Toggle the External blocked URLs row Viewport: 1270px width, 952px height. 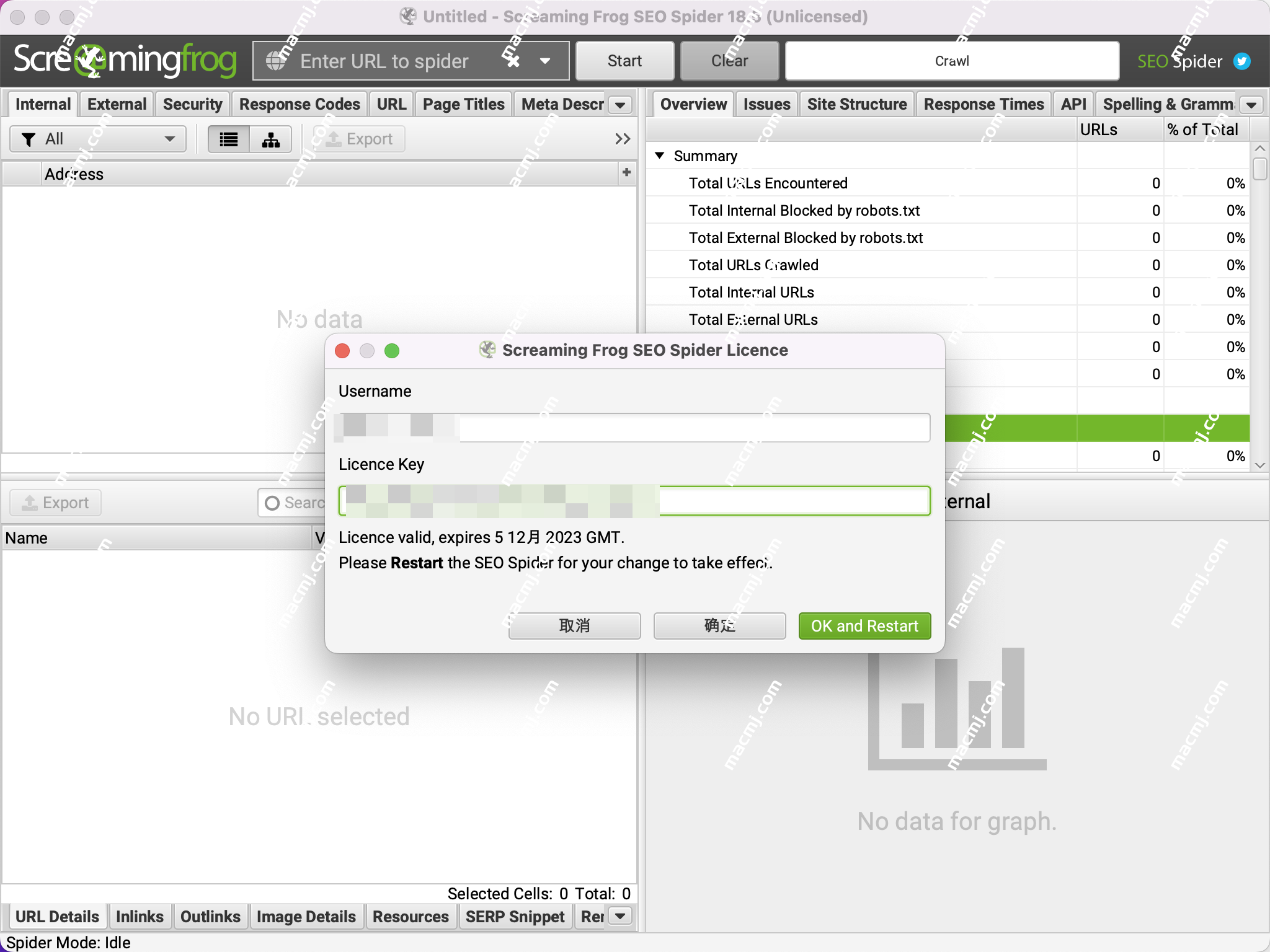[806, 237]
